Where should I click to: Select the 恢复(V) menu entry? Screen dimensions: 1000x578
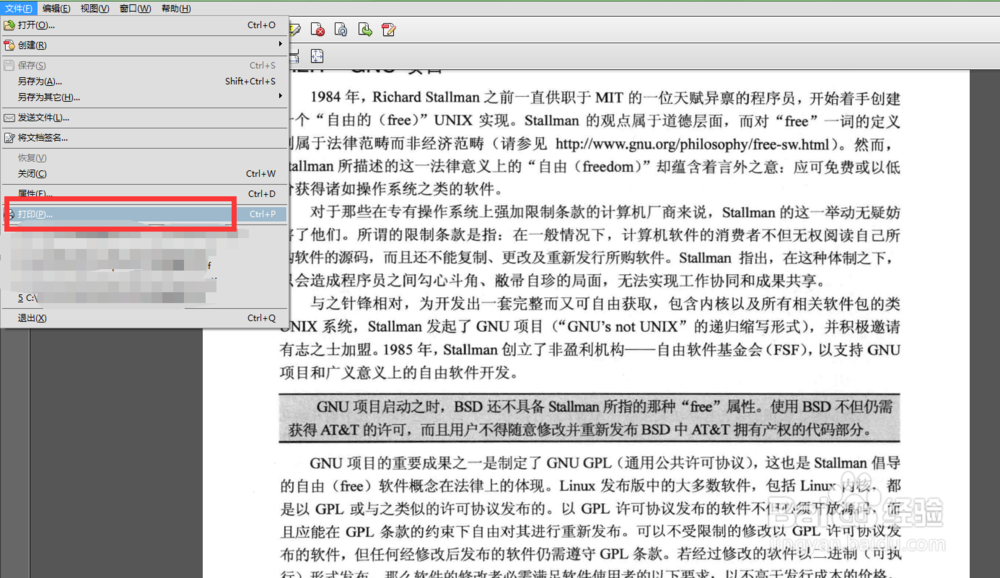pyautogui.click(x=144, y=158)
